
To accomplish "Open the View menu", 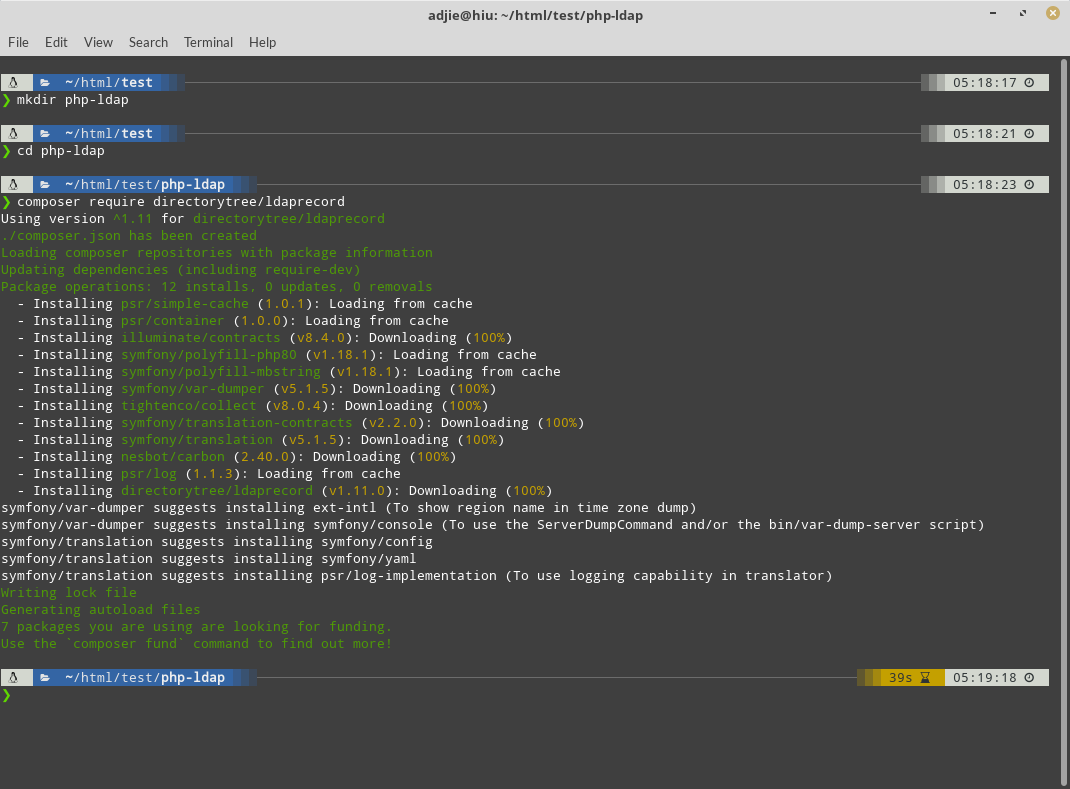I will click(x=98, y=42).
